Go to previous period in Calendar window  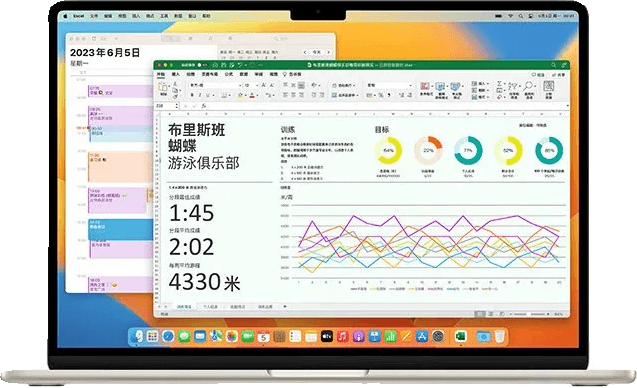point(305,52)
